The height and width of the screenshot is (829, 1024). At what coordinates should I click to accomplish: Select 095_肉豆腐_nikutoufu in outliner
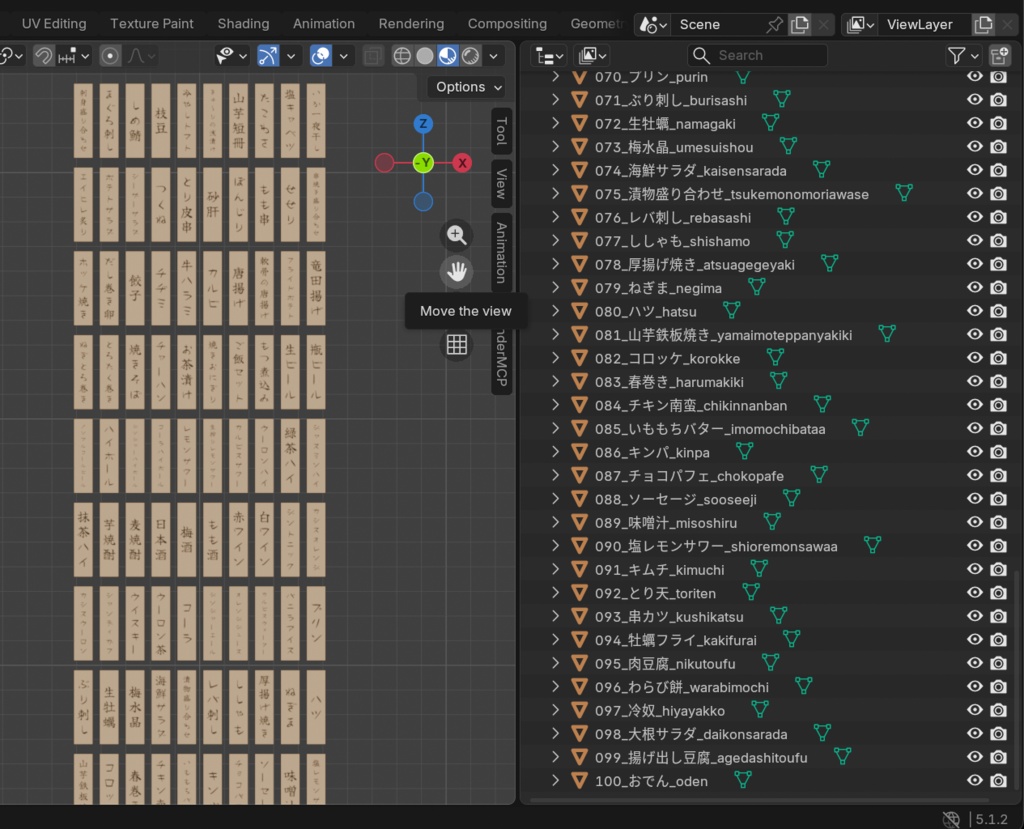point(665,664)
